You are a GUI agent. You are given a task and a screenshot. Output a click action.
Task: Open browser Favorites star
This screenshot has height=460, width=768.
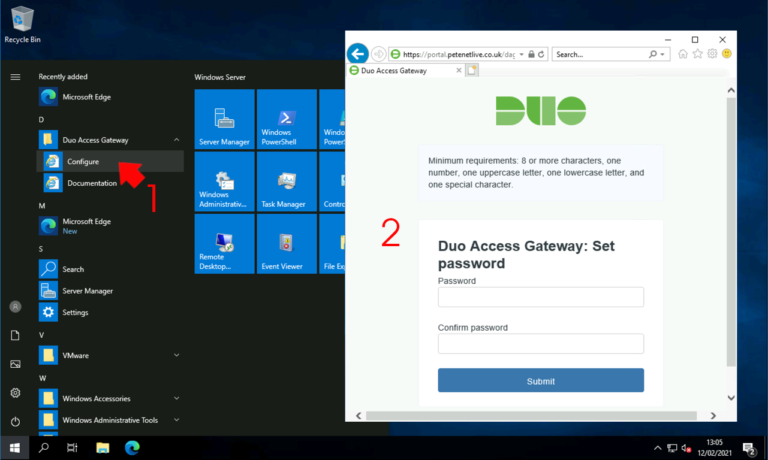coord(697,54)
